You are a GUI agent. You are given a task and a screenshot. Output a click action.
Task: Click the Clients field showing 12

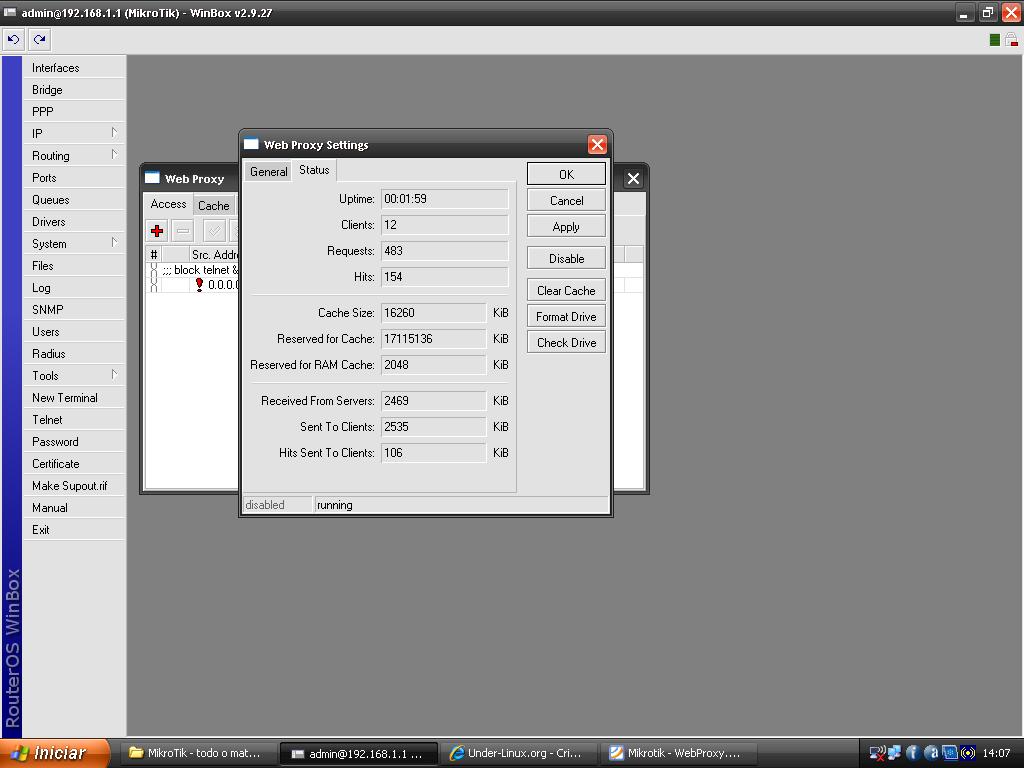click(x=444, y=225)
